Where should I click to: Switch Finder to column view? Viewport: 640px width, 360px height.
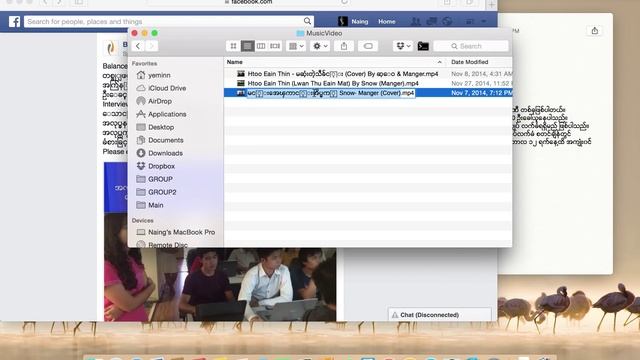261,46
